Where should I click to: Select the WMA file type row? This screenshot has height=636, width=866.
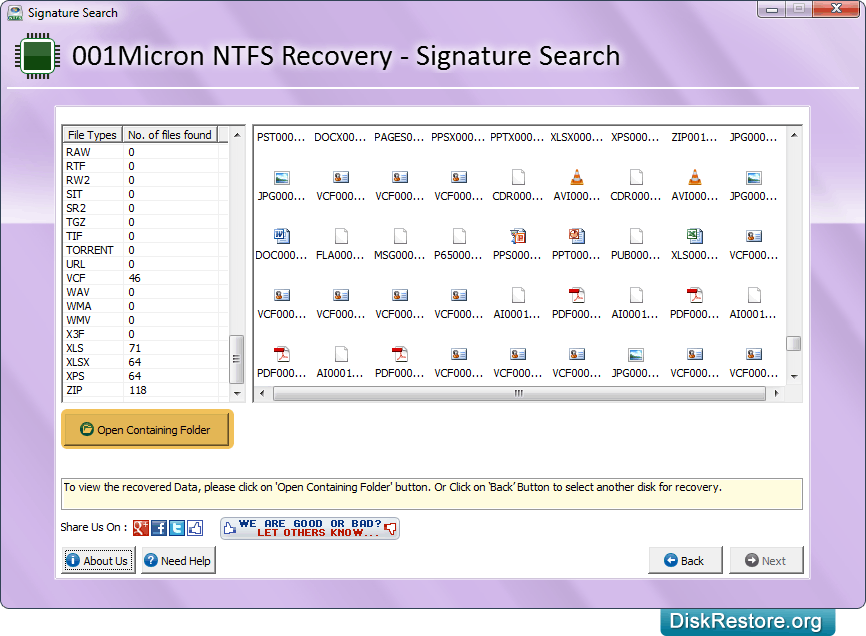click(145, 306)
